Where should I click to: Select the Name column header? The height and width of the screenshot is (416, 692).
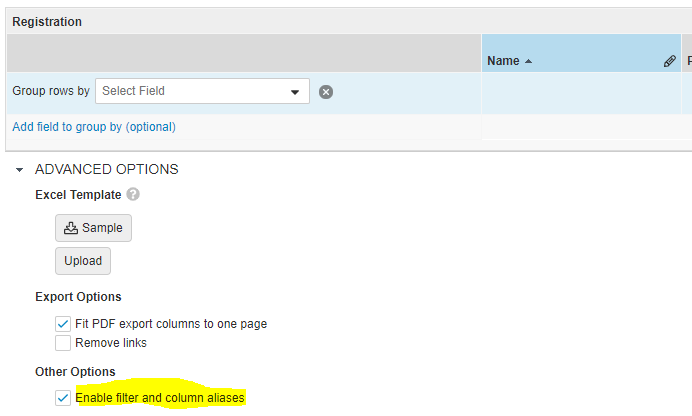coord(503,61)
